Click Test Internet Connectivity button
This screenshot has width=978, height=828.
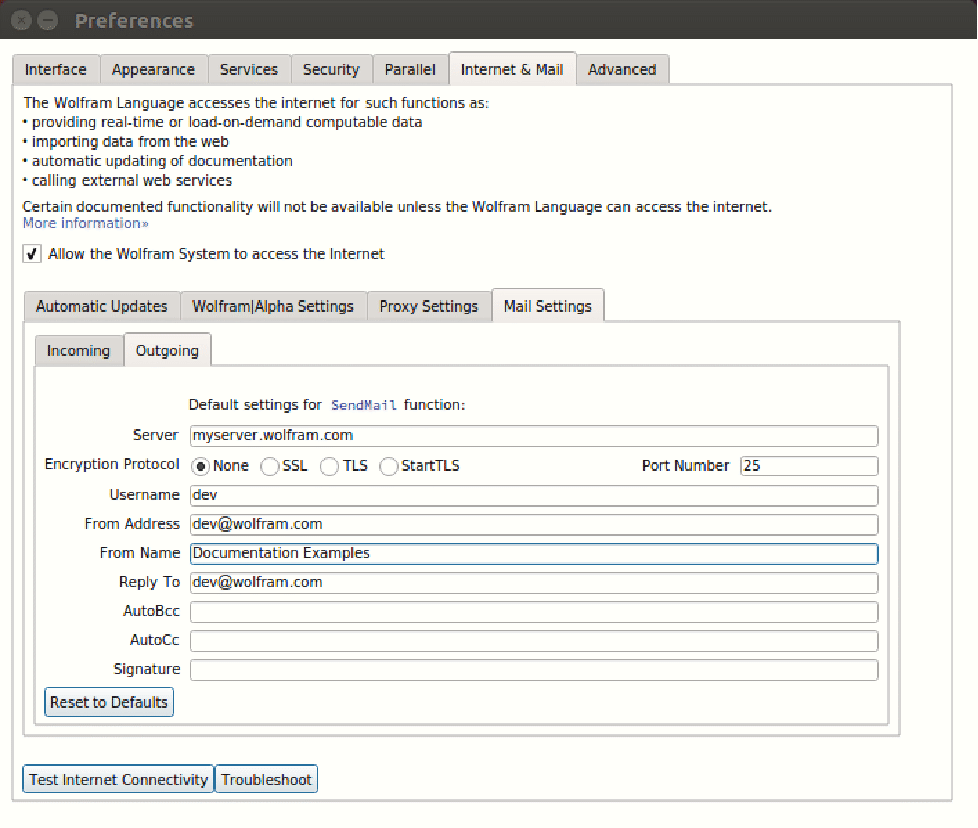pos(118,780)
